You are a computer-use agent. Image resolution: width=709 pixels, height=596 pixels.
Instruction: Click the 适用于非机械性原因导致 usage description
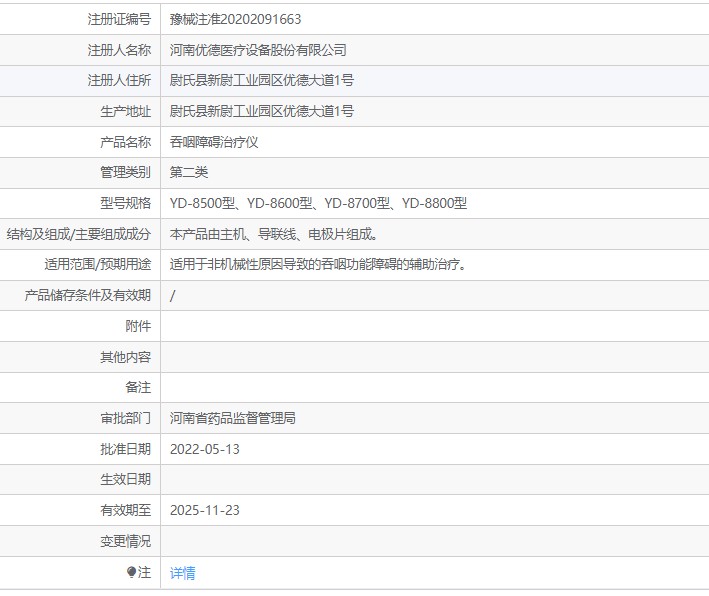[x=318, y=264]
